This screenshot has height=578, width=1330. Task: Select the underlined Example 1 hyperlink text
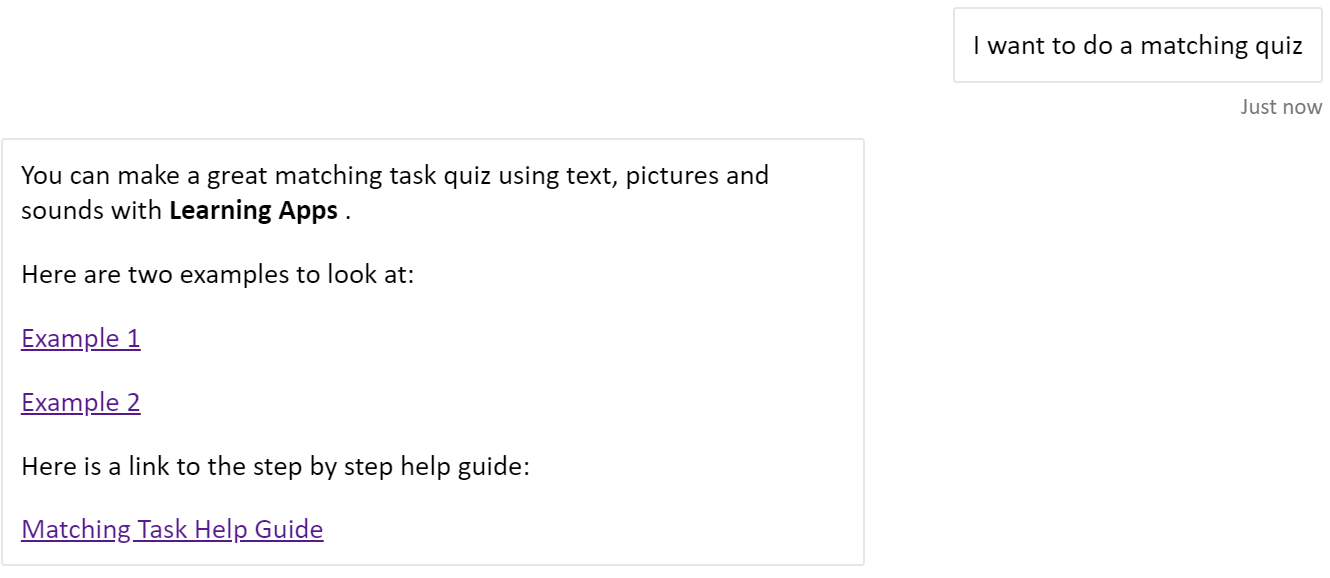point(80,338)
